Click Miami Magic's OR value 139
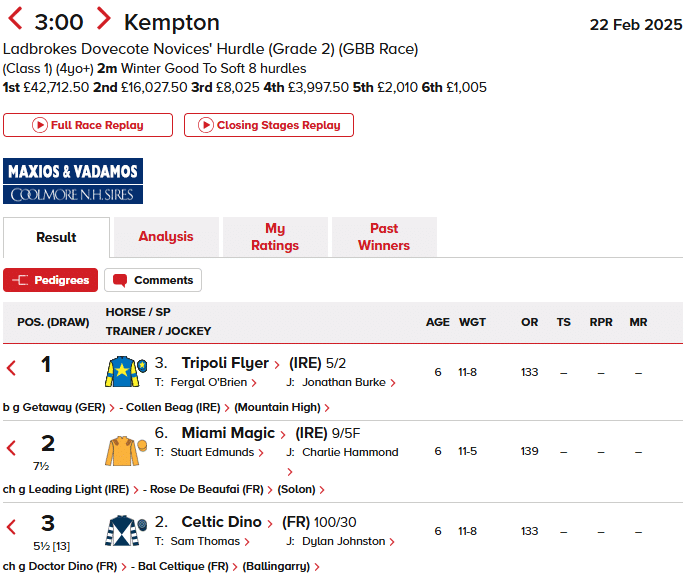The height and width of the screenshot is (577, 692). [x=529, y=451]
